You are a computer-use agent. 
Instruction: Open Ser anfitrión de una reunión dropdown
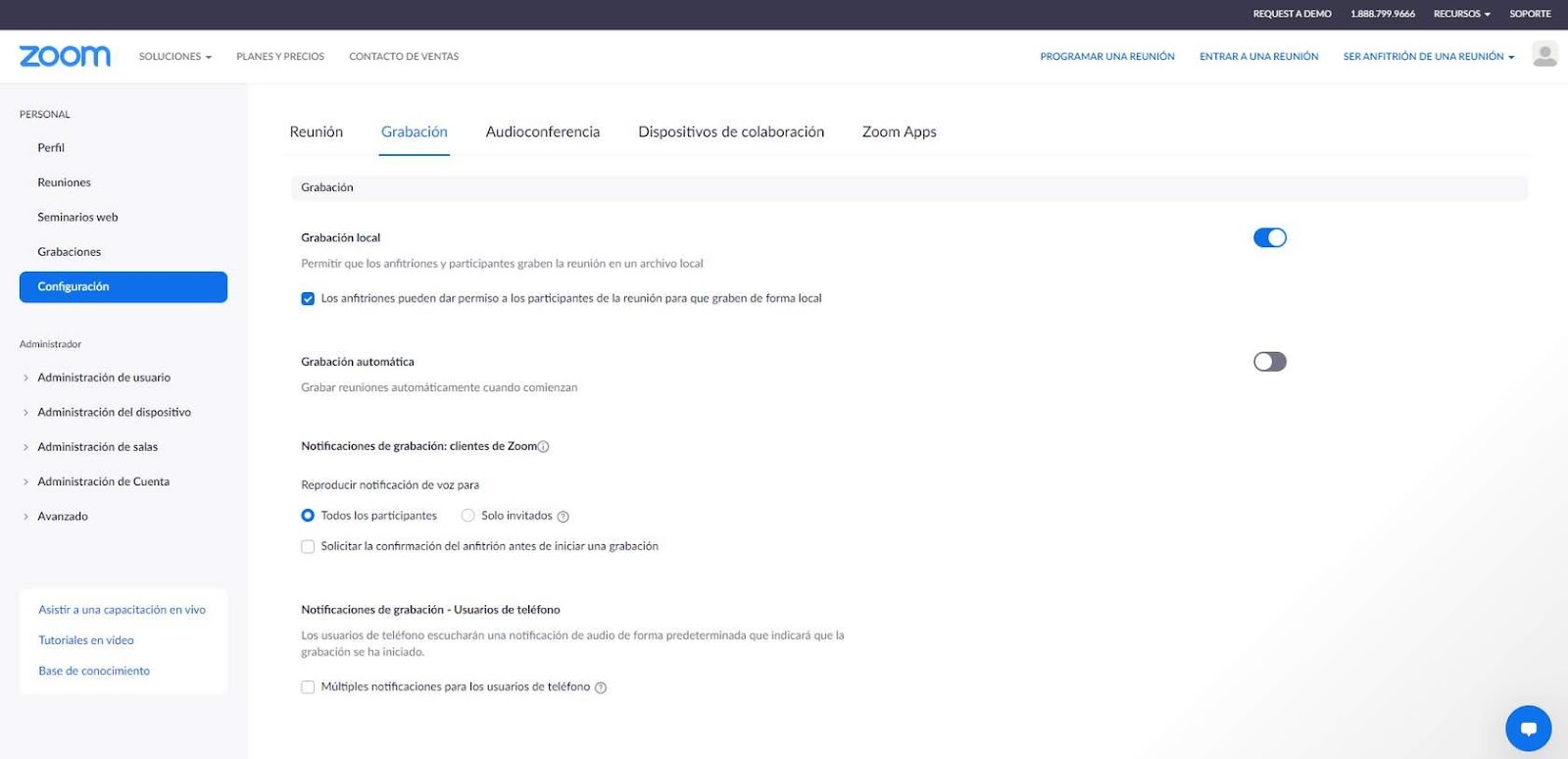(1428, 57)
